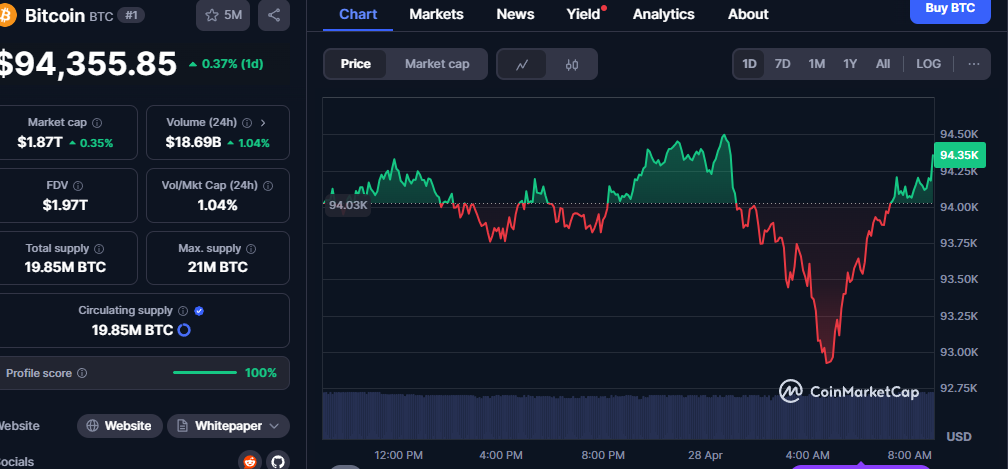The height and width of the screenshot is (469, 1008).
Task: Open the Chart tab
Action: coord(358,14)
